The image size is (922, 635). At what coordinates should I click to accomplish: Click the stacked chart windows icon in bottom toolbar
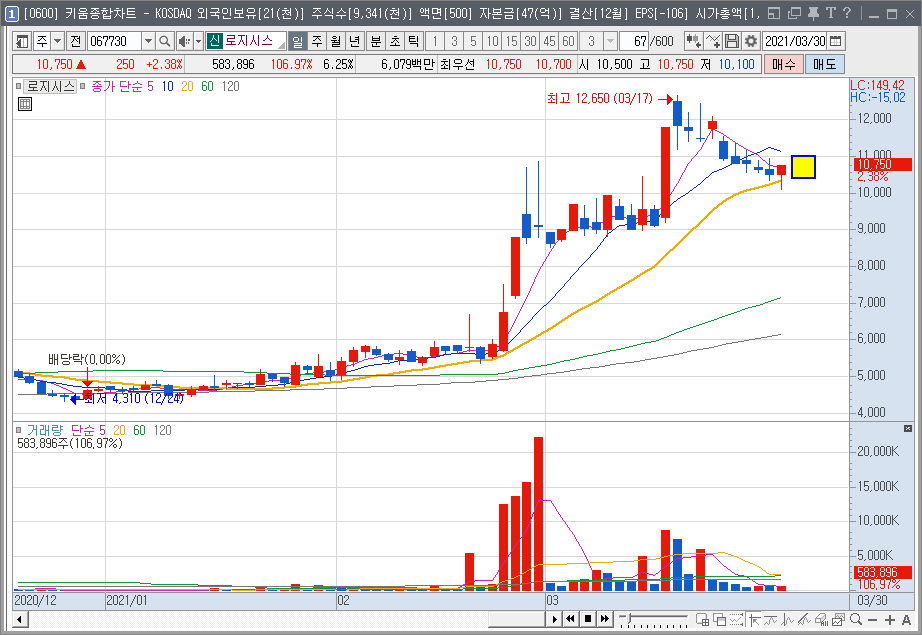[839, 619]
